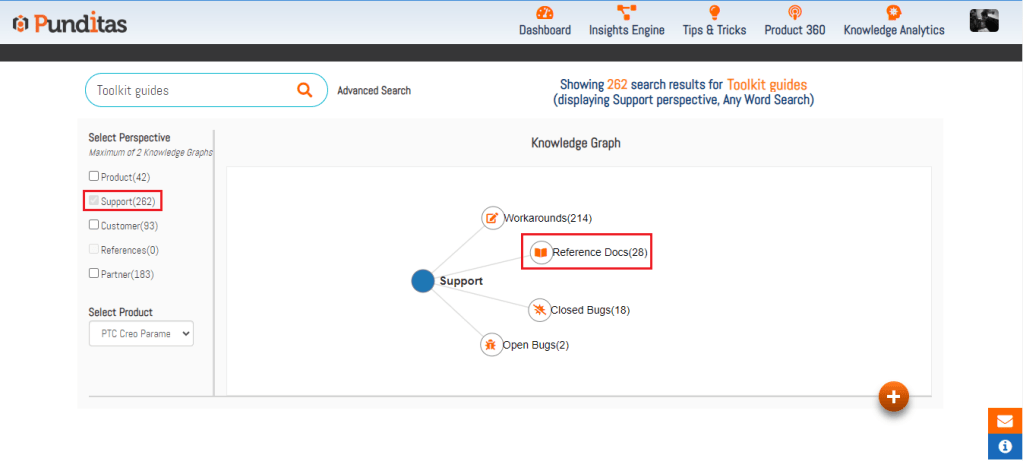
Task: Open the Workarounds node icon
Action: (x=492, y=218)
